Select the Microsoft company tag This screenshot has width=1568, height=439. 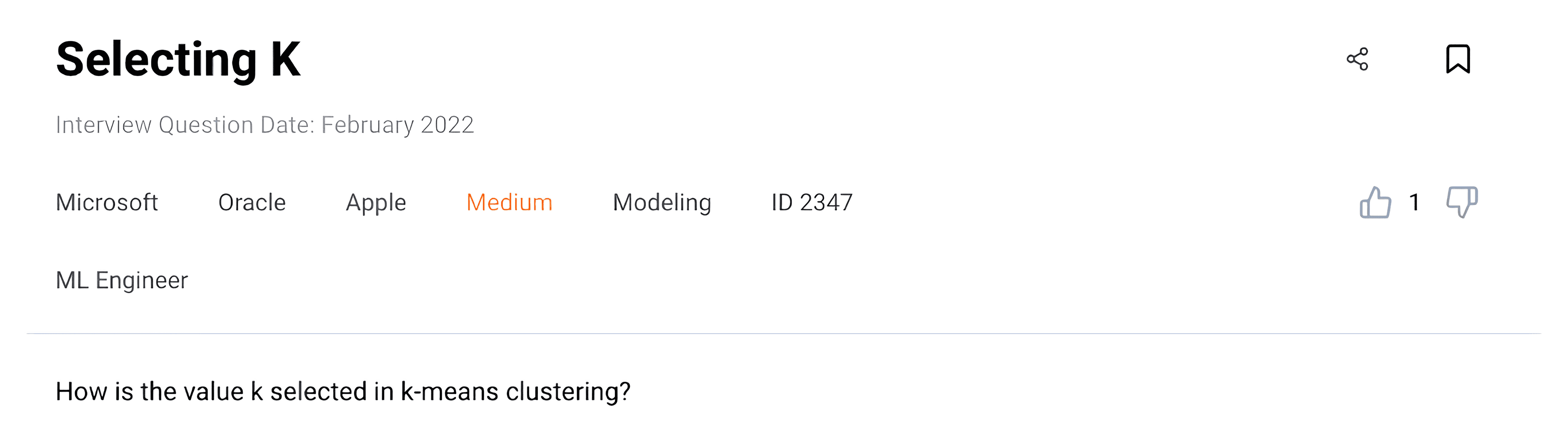pyautogui.click(x=107, y=203)
